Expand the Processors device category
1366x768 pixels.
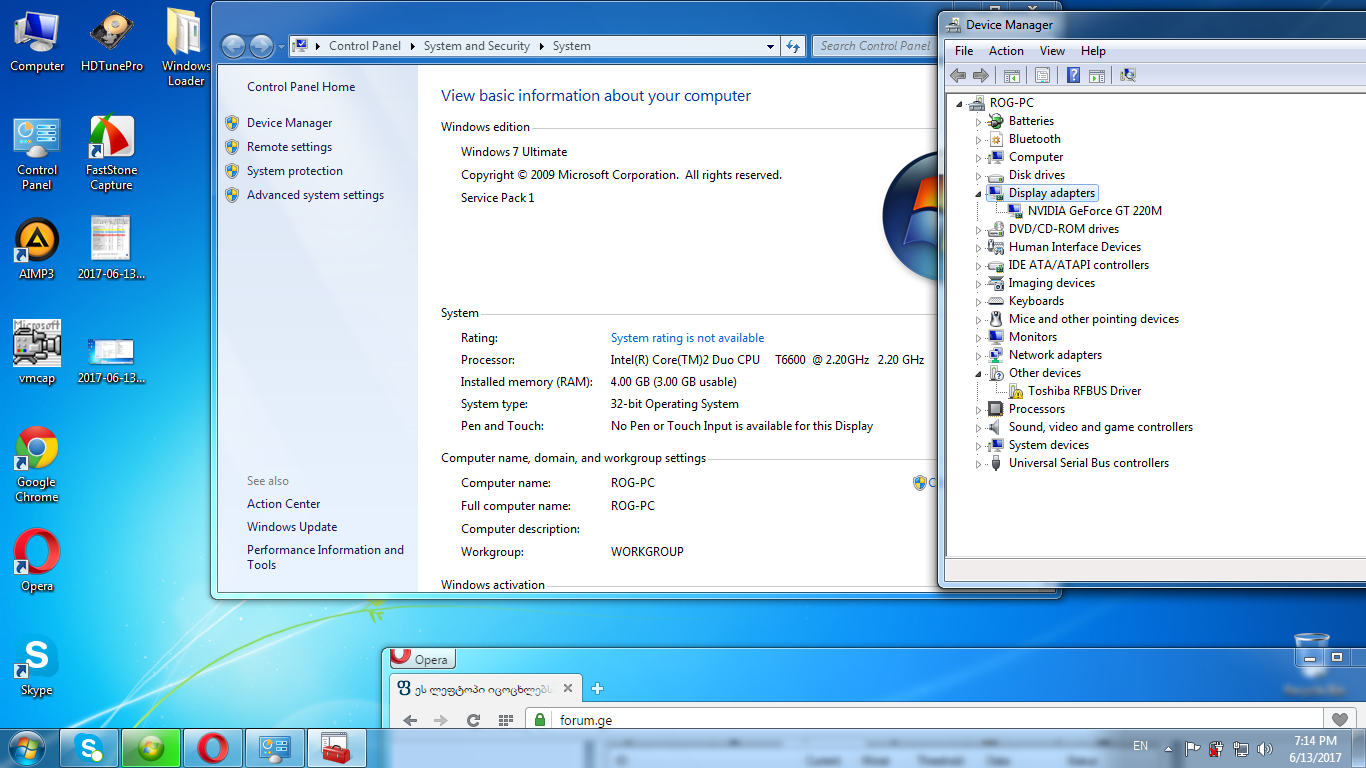tap(979, 409)
